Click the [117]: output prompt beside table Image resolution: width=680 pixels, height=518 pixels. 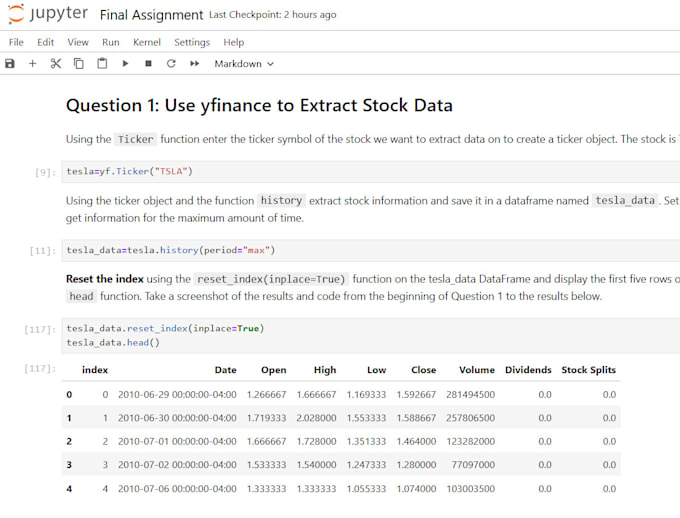click(40, 368)
